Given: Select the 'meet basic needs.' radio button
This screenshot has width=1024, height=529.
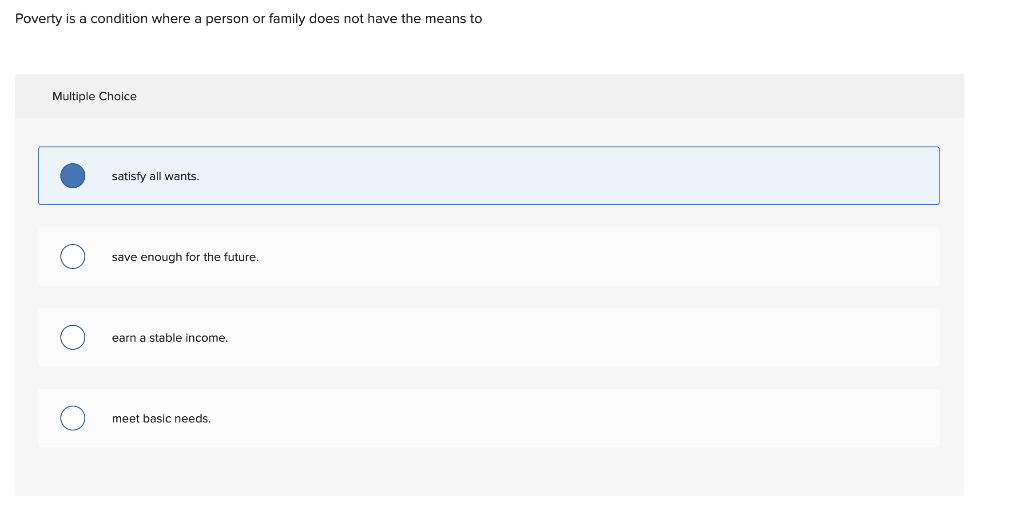Looking at the screenshot, I should pos(72,418).
